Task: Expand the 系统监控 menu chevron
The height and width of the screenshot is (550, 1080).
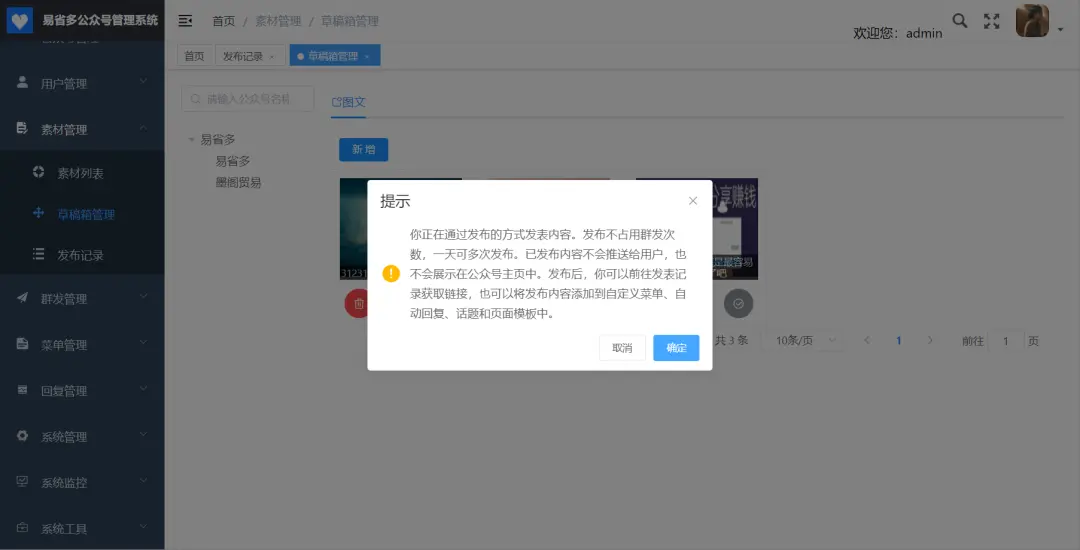Action: pos(143,480)
